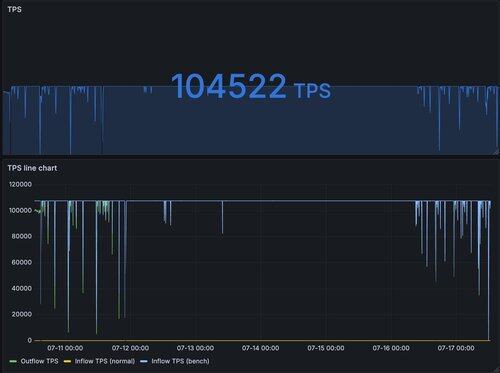Select the 07-12 00:00 time axis label
This screenshot has height=373, width=500.
pos(130,348)
